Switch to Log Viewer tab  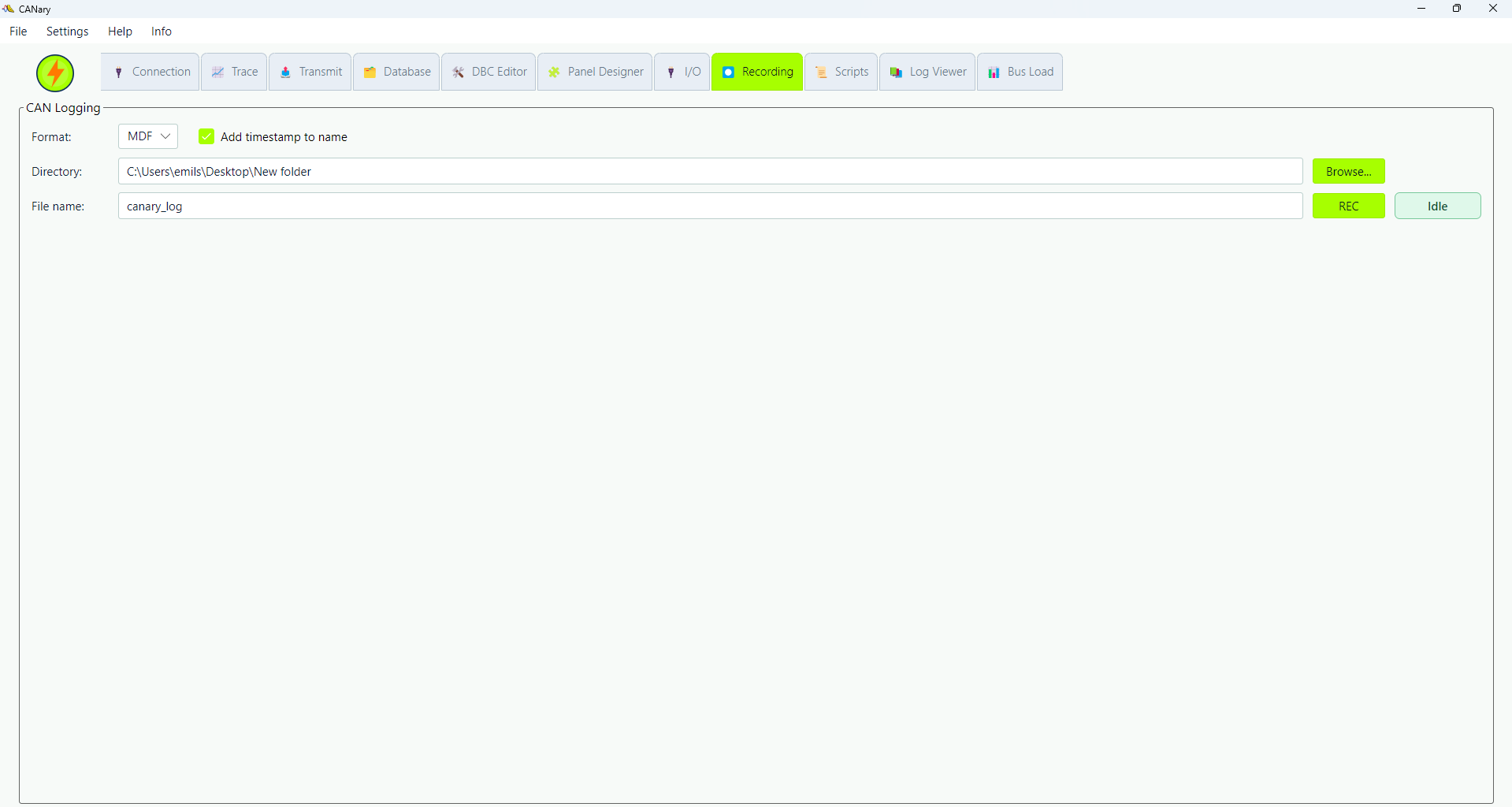927,72
